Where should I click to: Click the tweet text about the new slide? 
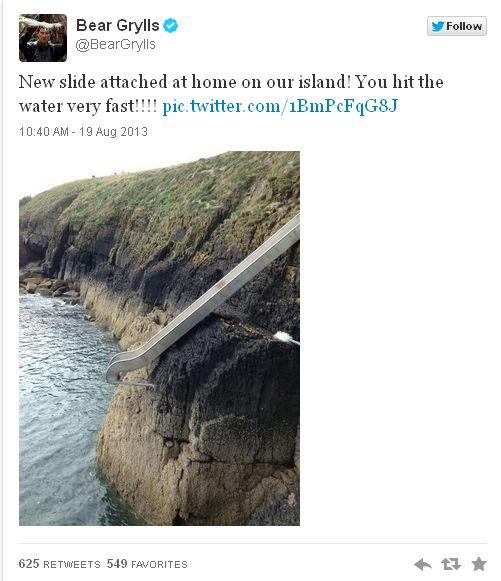coord(231,94)
